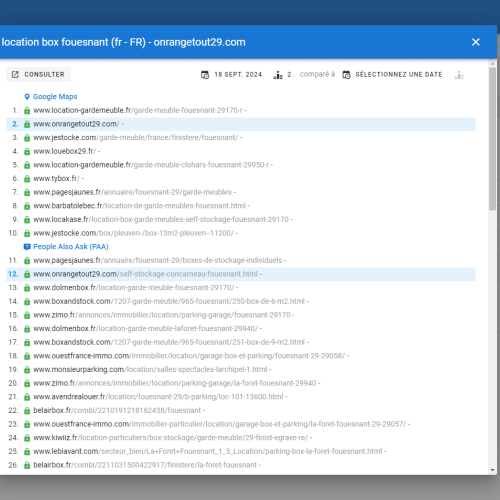Open result 24 www.kiwiiz.fr
Viewport: 500px width, 500px height.
point(171,438)
